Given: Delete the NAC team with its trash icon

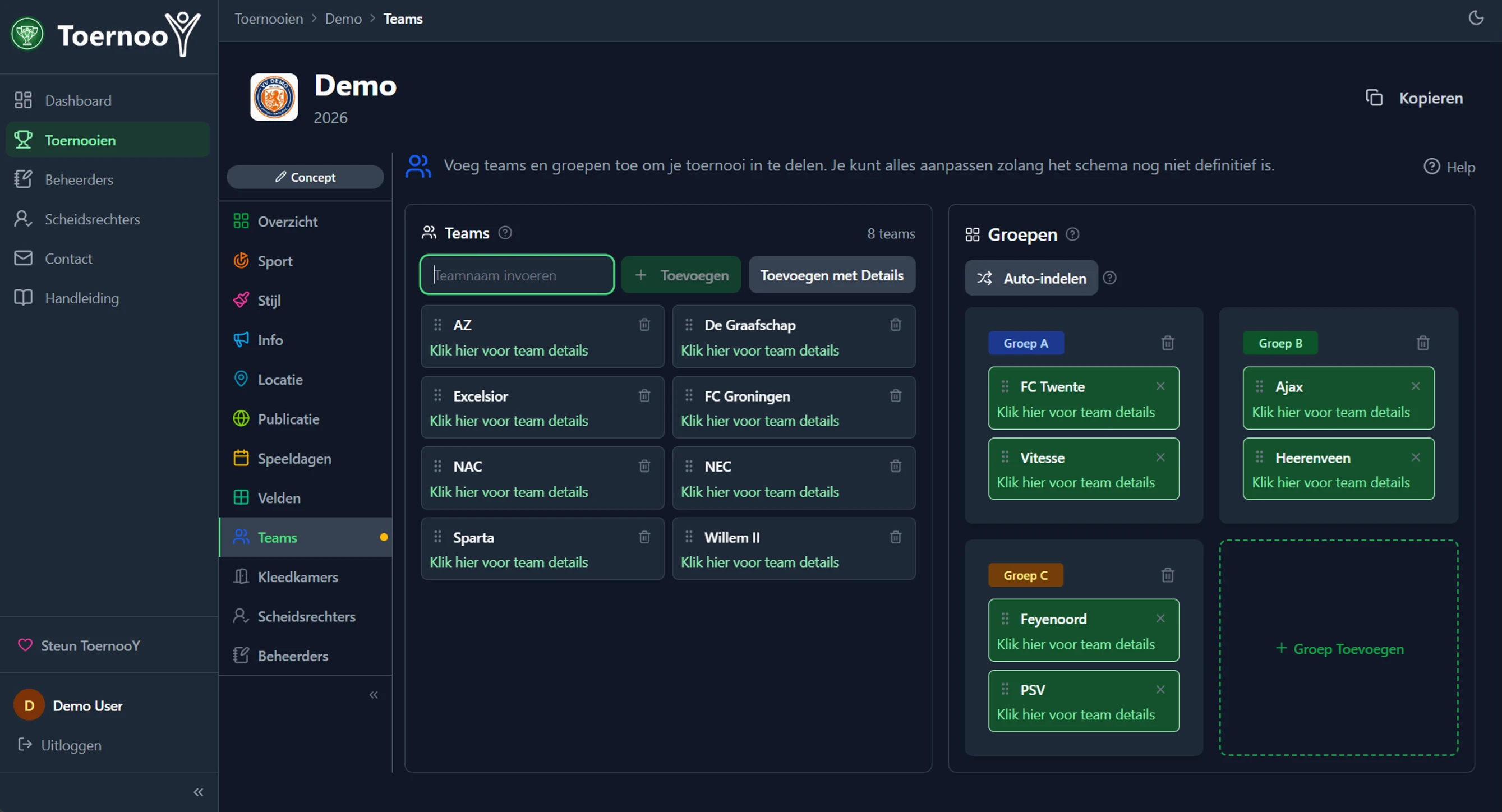Looking at the screenshot, I should [x=644, y=466].
